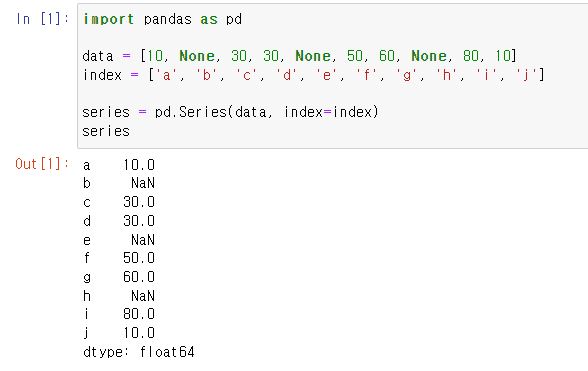
Task: Click the last 'series' code line
Action: [x=106, y=131]
